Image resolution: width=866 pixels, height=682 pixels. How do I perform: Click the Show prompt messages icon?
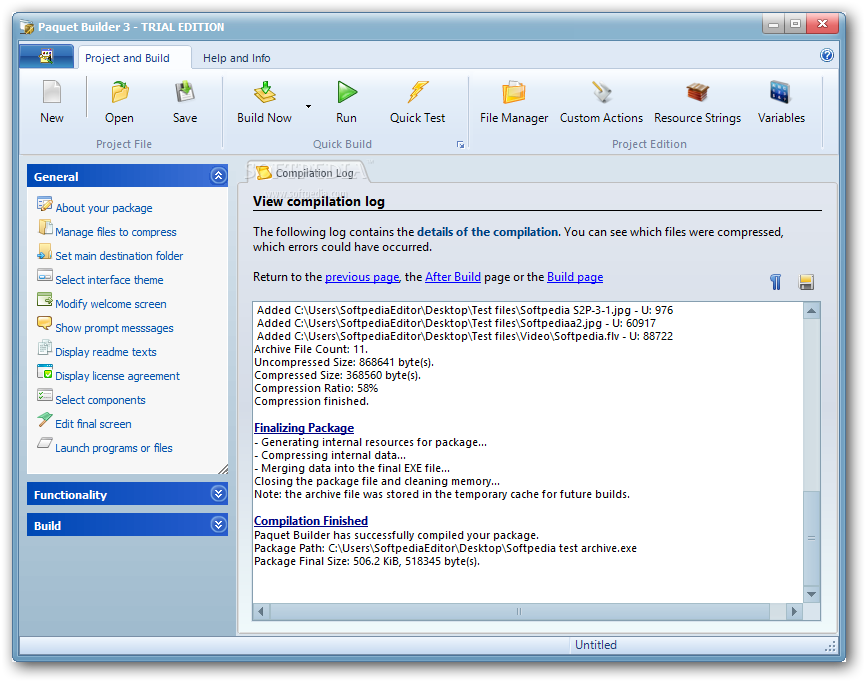44,324
